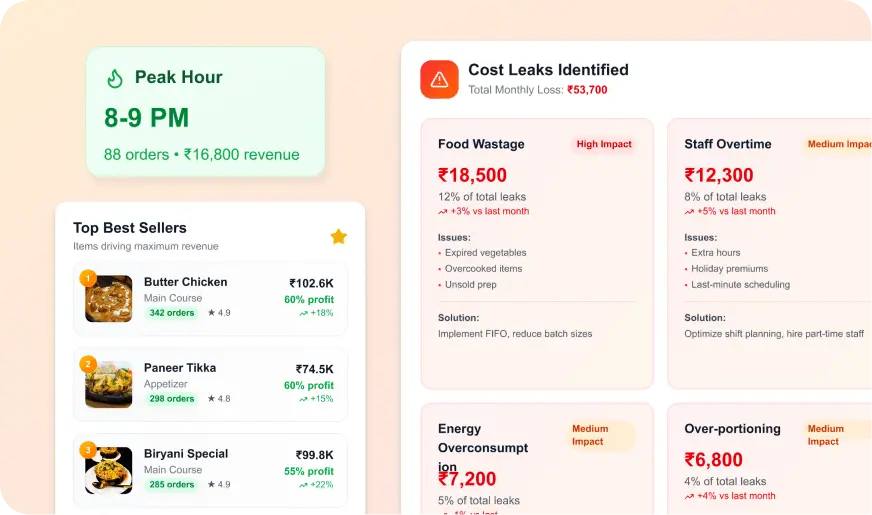
Task: Click the 8-9 PM peak hour value
Action: 146,118
